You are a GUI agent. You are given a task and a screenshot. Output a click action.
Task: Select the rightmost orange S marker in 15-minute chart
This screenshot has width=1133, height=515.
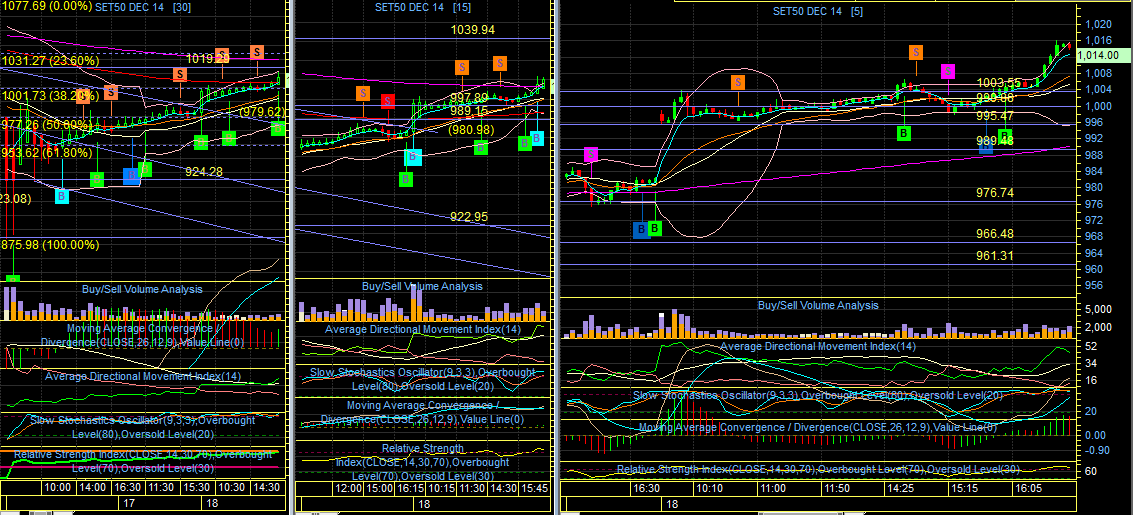(x=499, y=63)
